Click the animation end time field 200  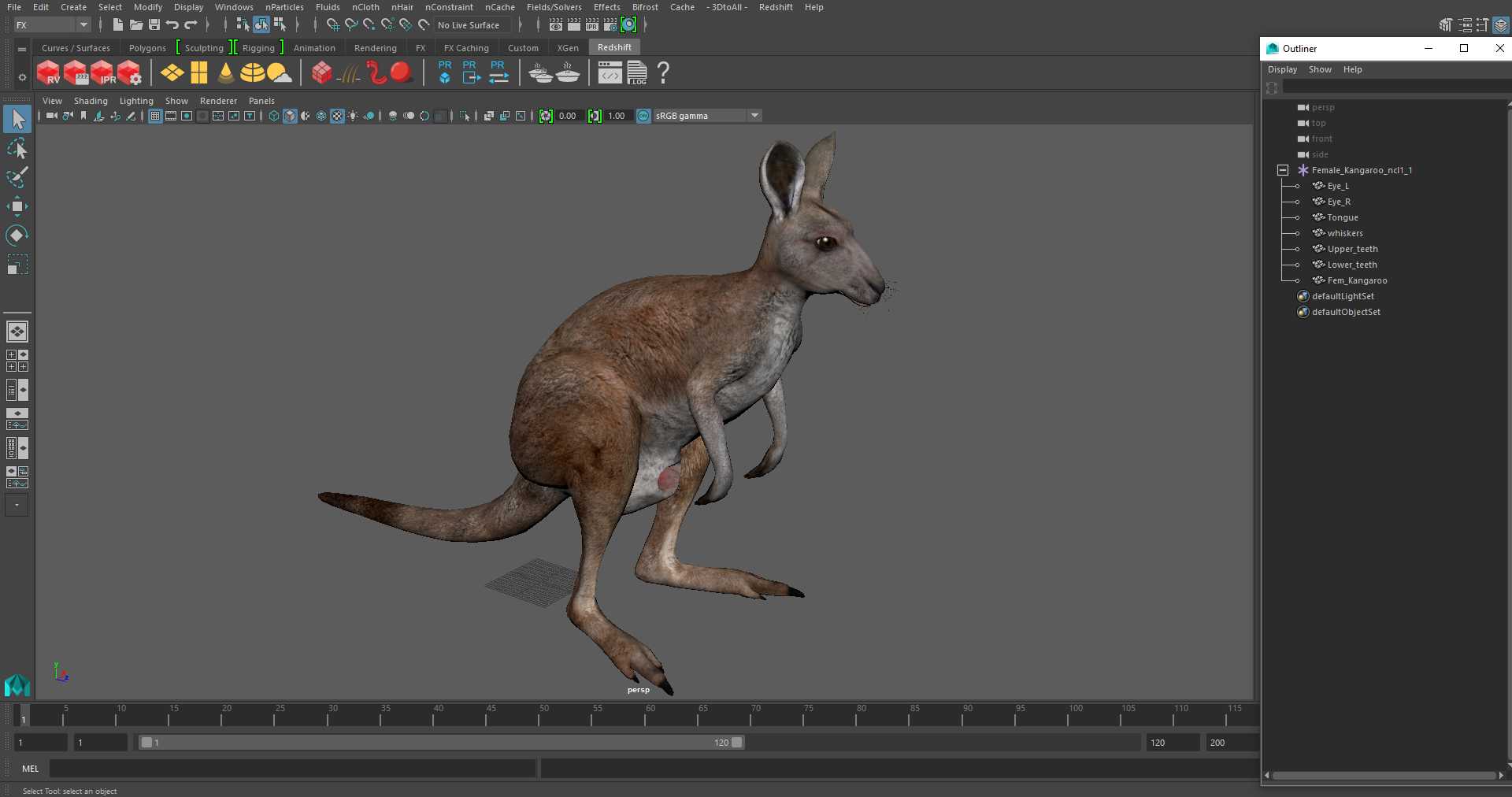click(x=1232, y=743)
